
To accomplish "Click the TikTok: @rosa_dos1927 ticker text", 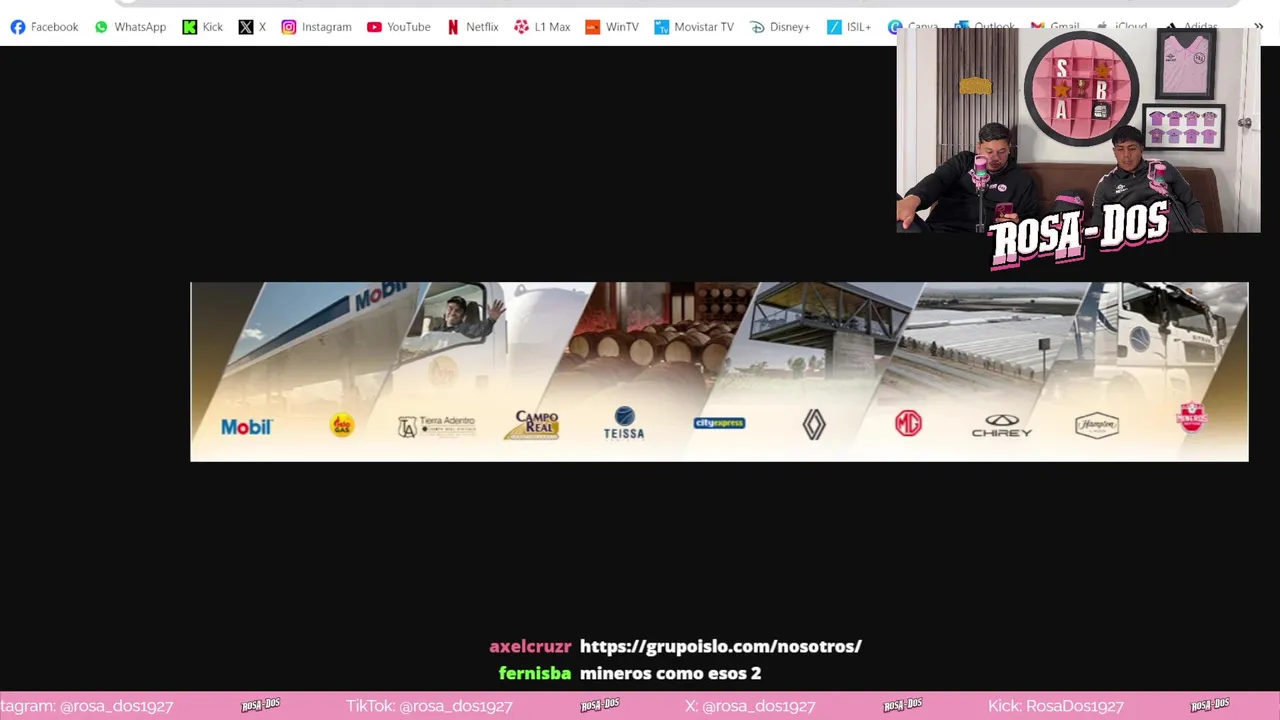I will click(429, 706).
